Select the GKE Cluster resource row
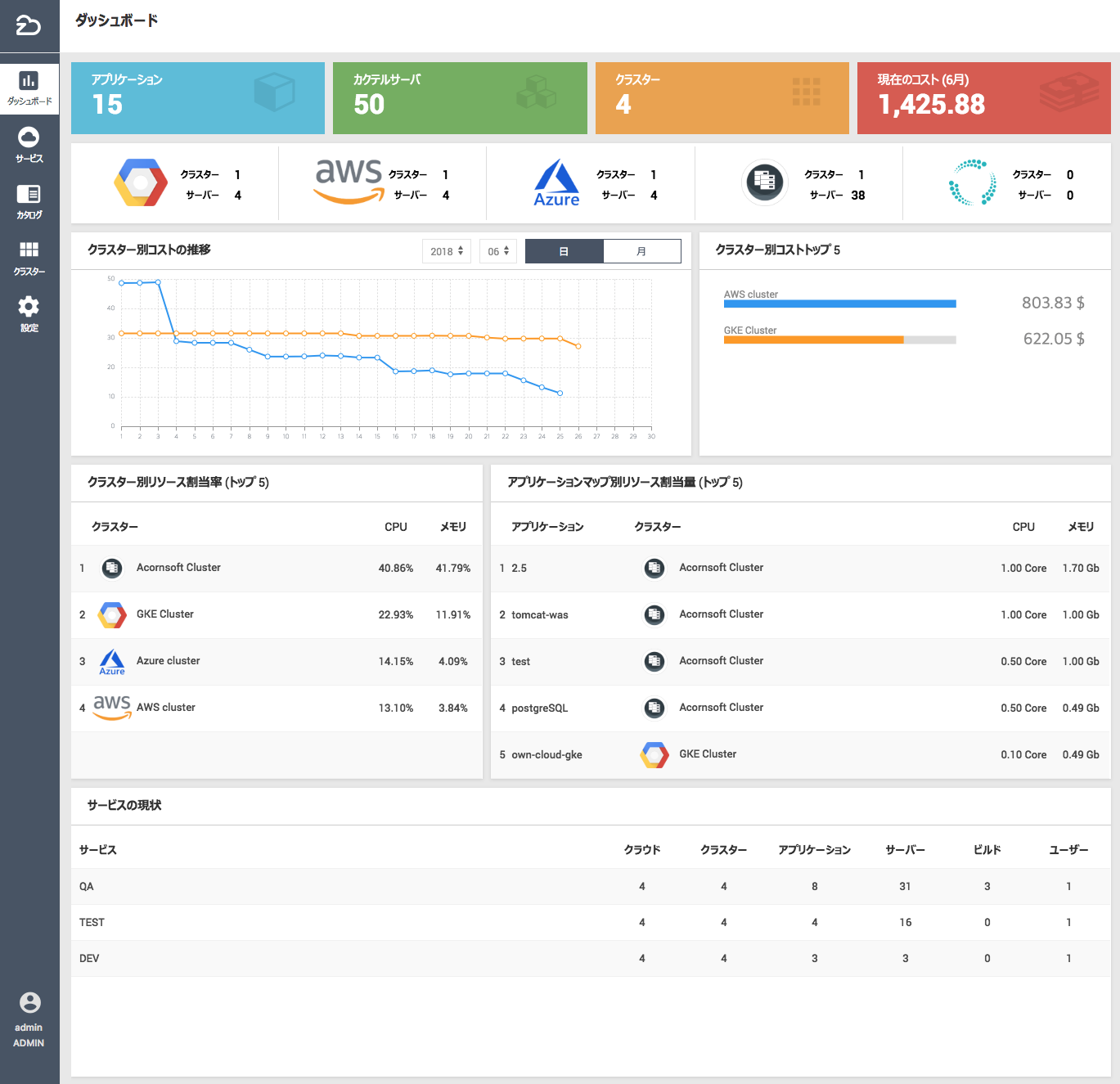Viewport: 1120px width, 1084px height. 277,614
